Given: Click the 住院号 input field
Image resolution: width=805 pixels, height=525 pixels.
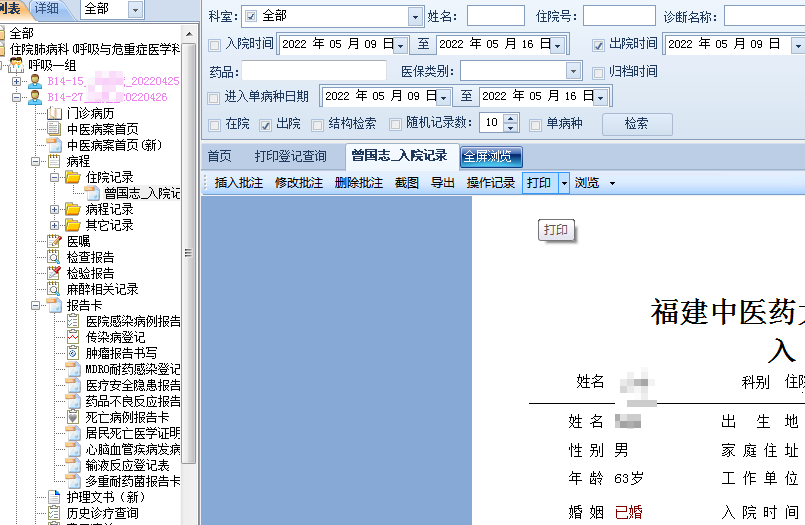Looking at the screenshot, I should point(619,16).
